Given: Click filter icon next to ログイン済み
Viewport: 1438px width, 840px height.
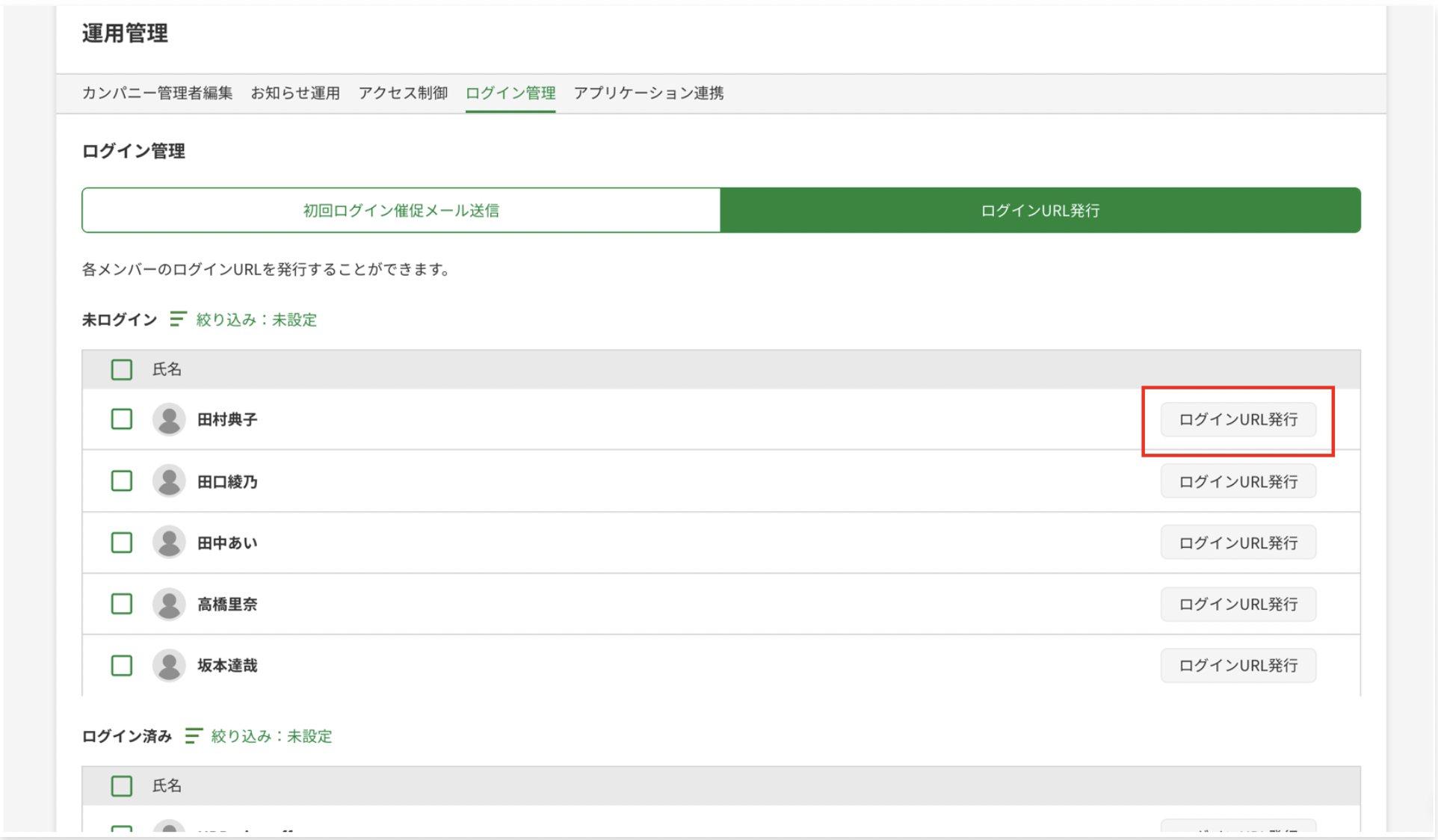Looking at the screenshot, I should (193, 736).
